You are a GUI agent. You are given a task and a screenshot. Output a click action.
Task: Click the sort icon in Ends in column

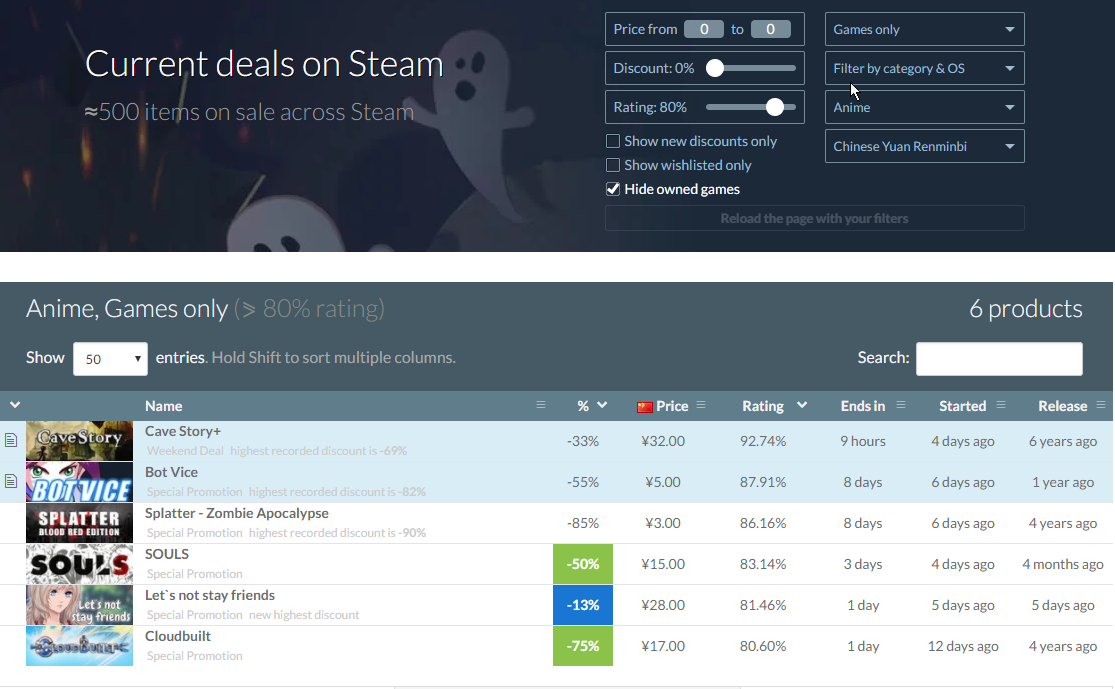click(x=900, y=405)
